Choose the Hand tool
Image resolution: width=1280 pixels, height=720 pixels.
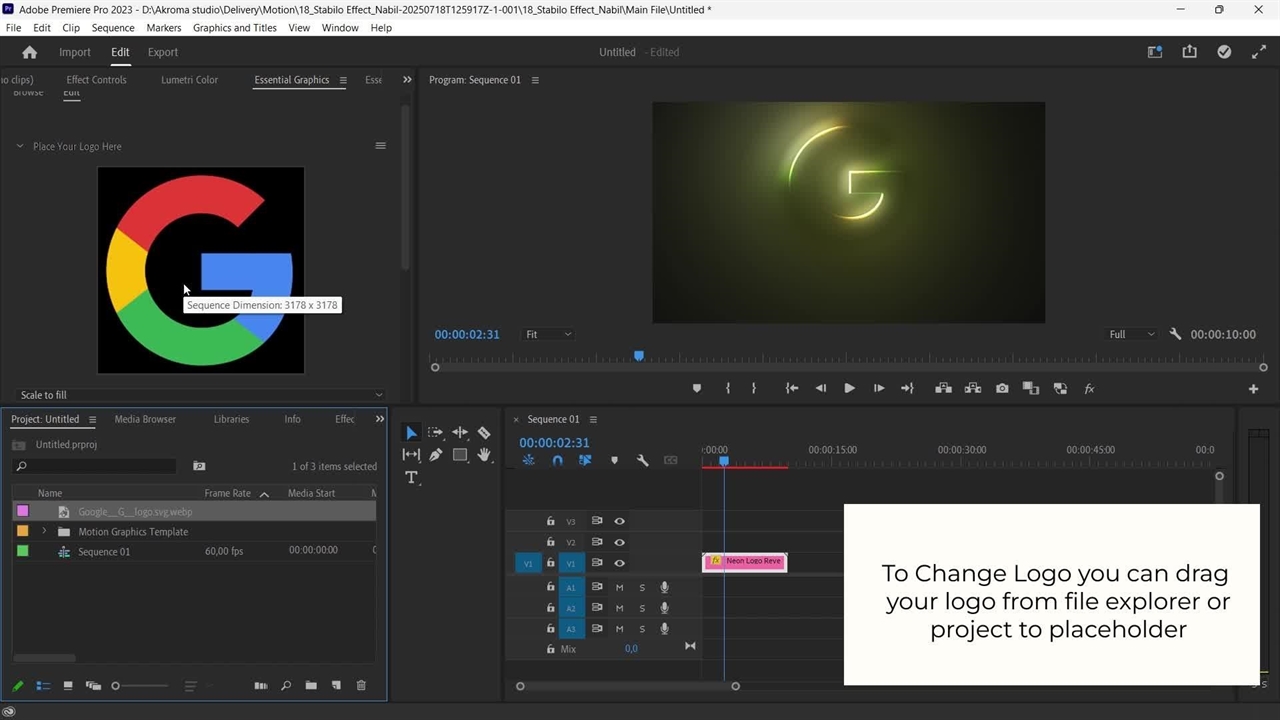click(x=484, y=455)
